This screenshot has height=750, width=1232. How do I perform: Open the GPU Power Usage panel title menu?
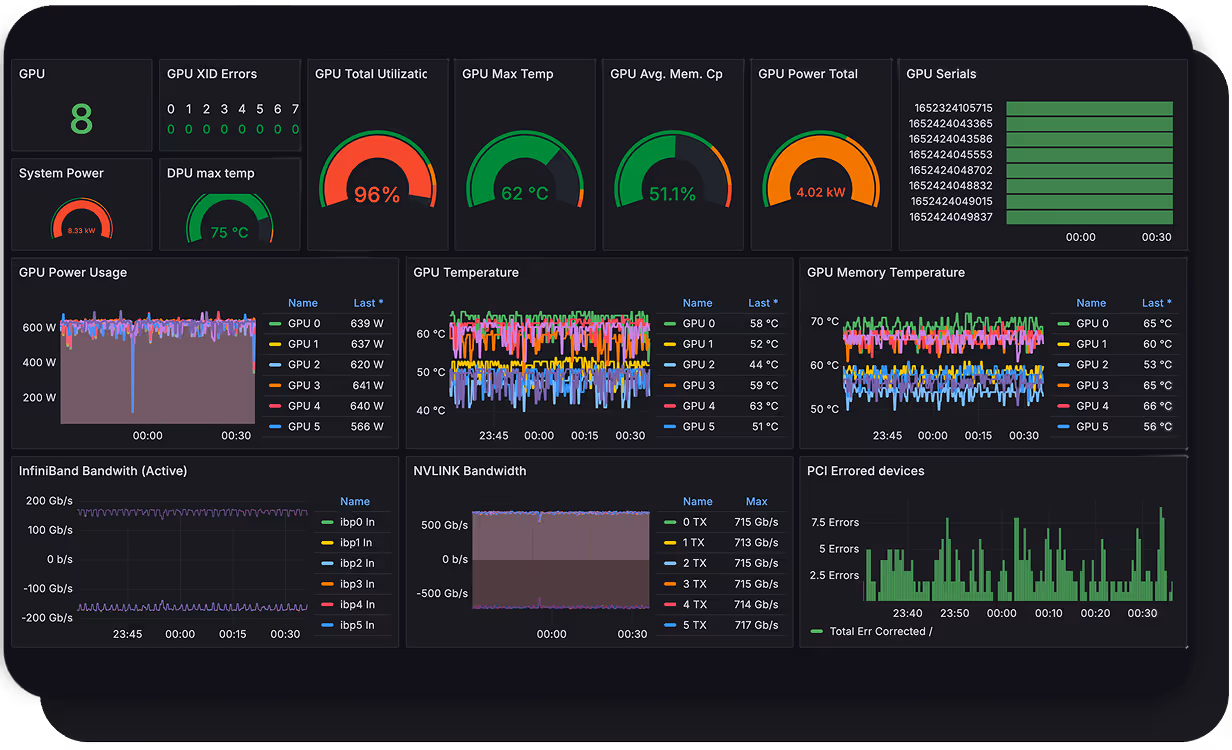(73, 272)
